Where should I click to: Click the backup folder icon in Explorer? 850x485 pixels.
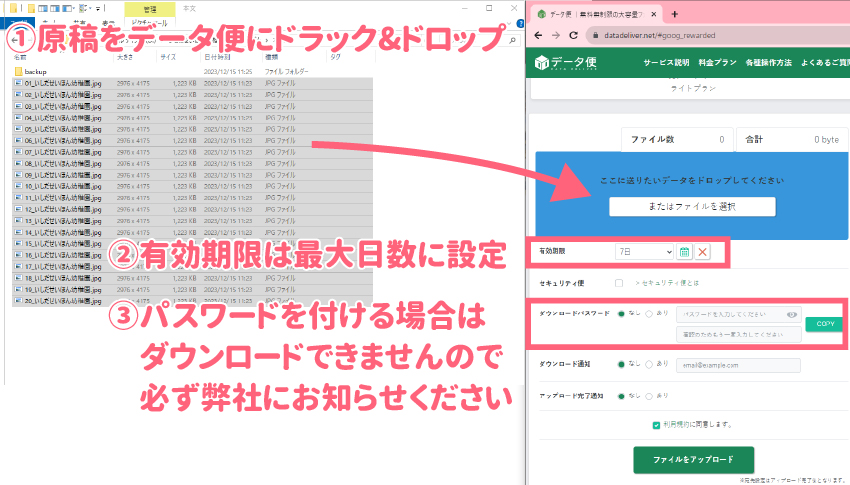18,72
